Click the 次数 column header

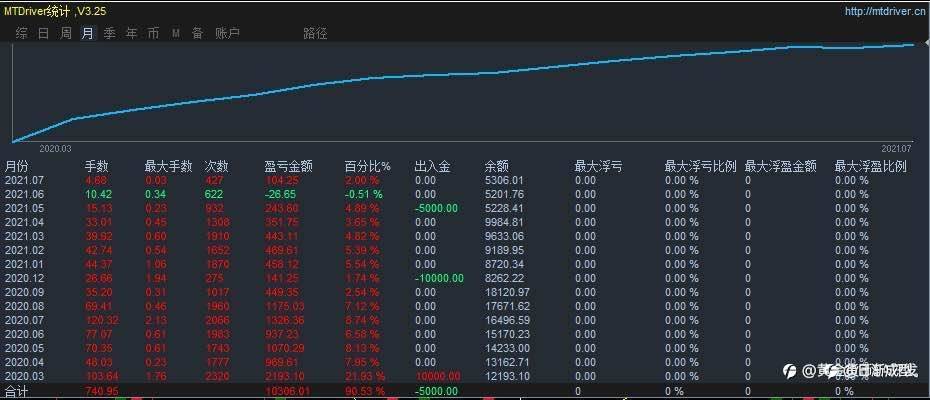pos(216,166)
